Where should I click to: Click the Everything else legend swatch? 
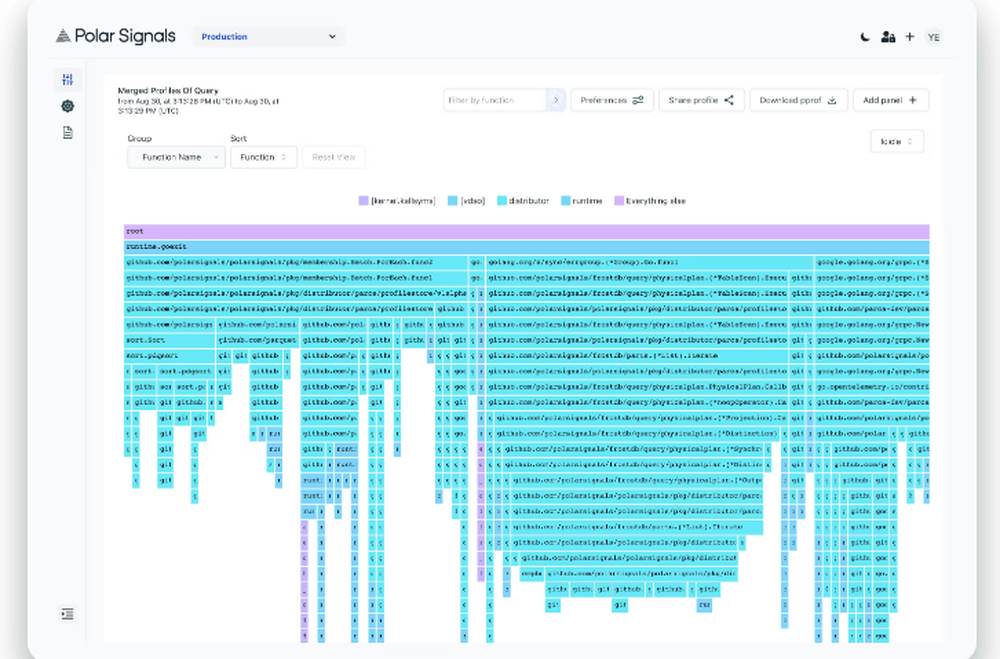pos(619,201)
